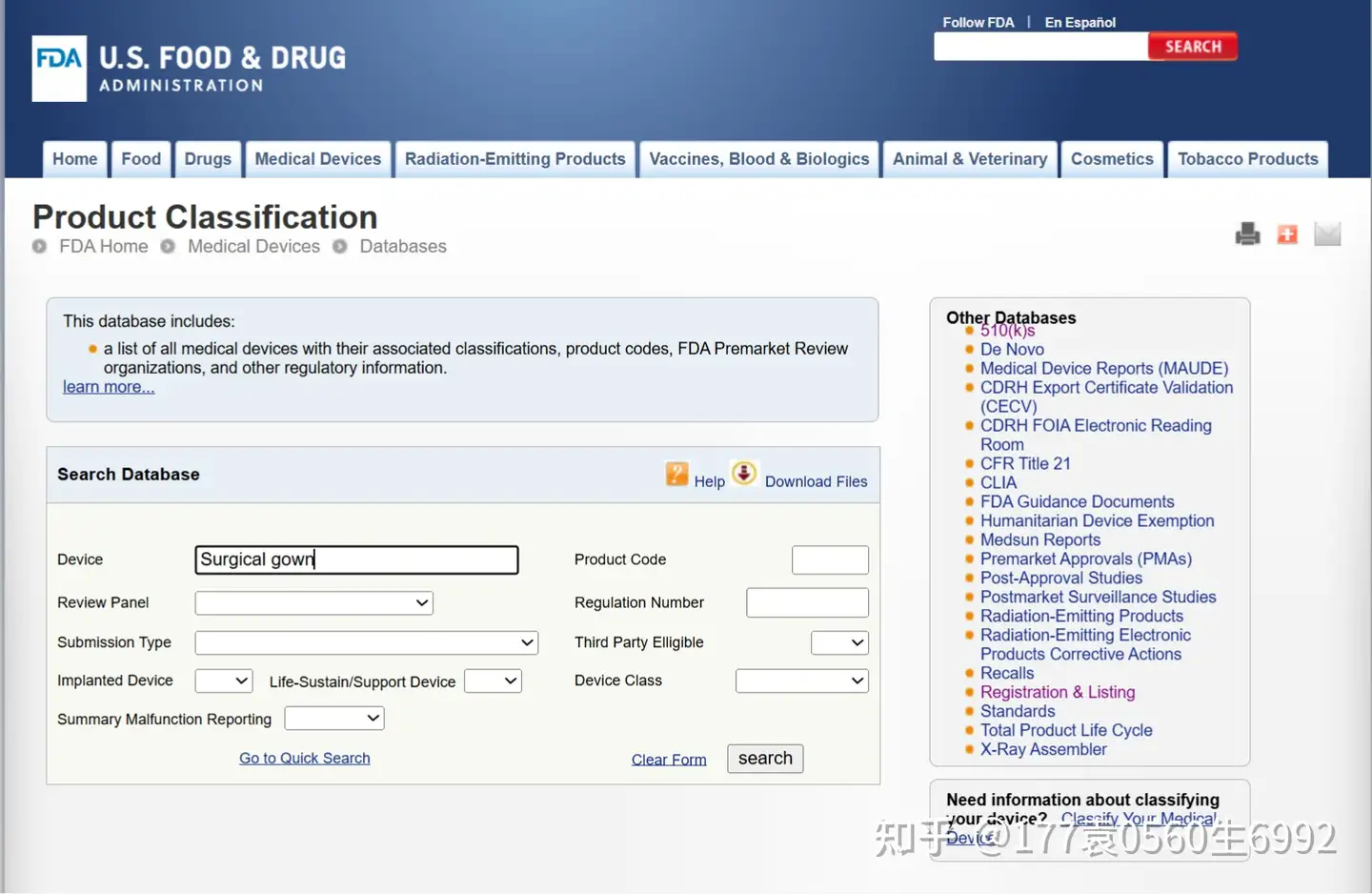Click Medical Devices breadcrumb link
The width and height of the screenshot is (1372, 894).
tap(253, 246)
